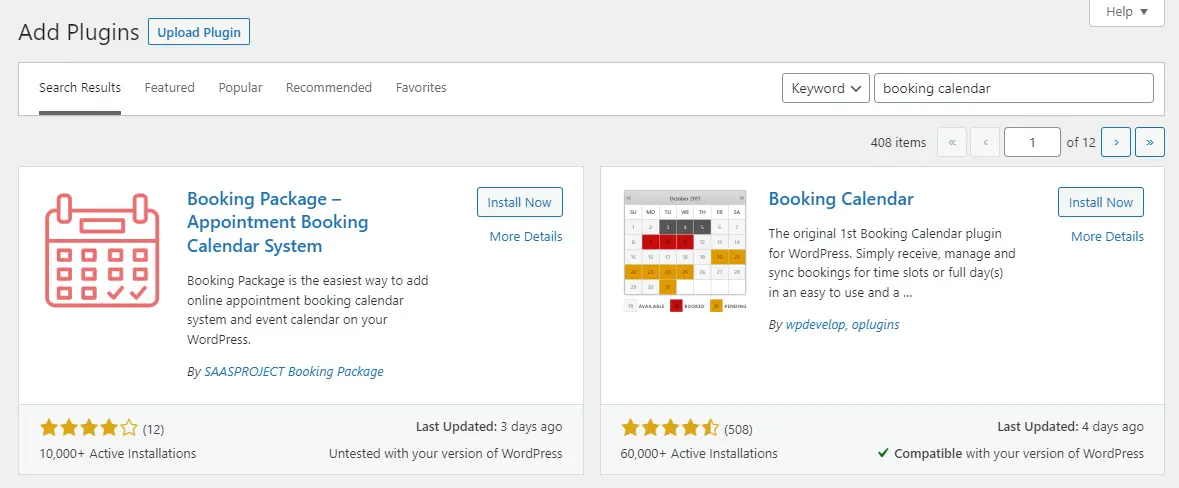1179x488 pixels.
Task: Open the Booking Calendar title link
Action: coord(841,199)
